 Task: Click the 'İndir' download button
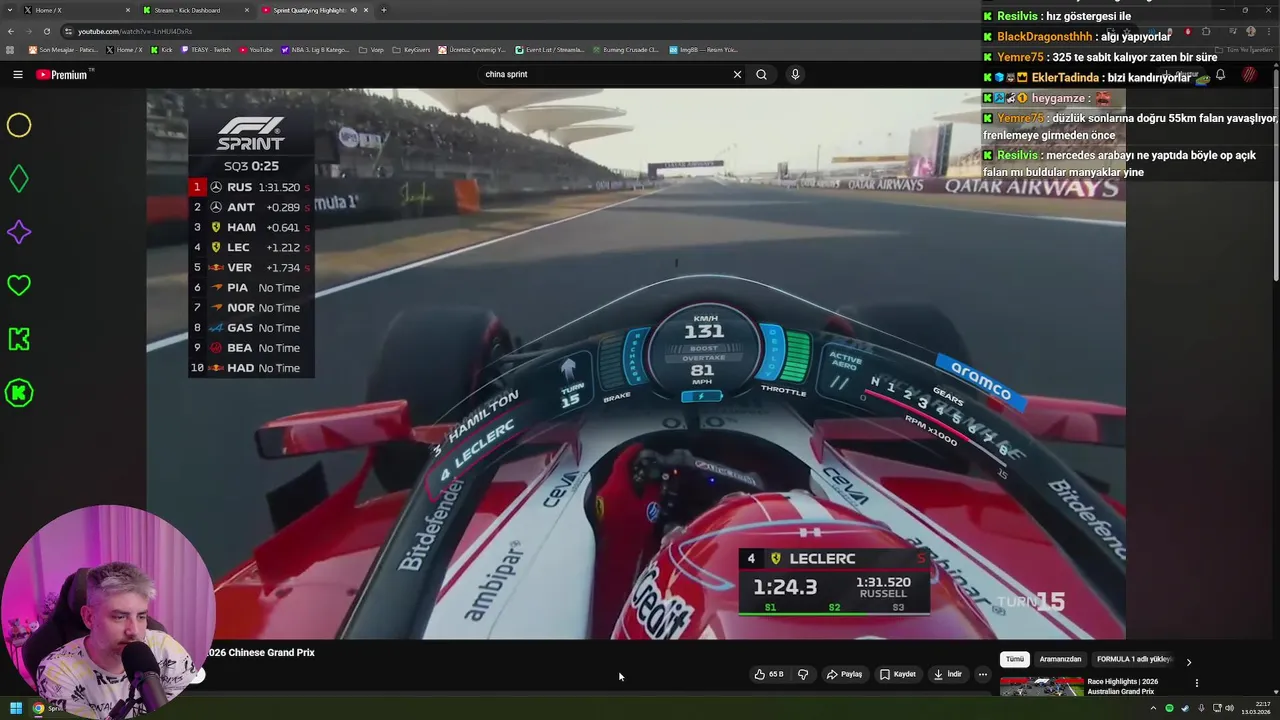click(x=948, y=674)
